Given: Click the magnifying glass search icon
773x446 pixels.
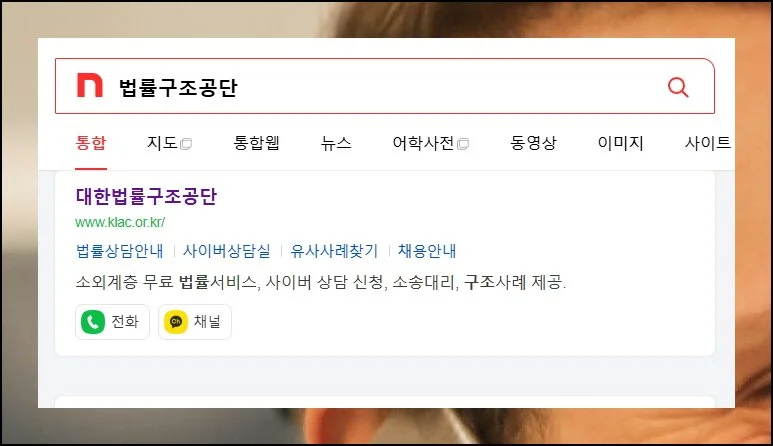Looking at the screenshot, I should pos(678,87).
